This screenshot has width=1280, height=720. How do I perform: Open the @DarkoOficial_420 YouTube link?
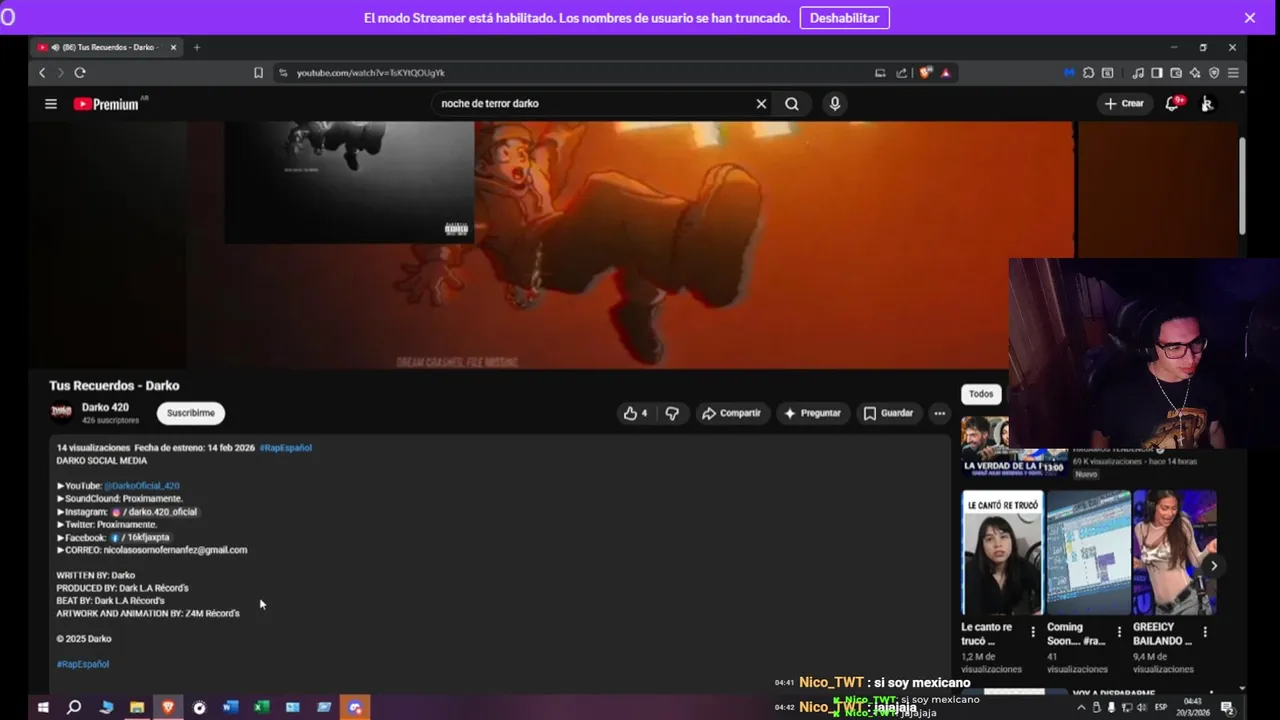click(x=142, y=486)
